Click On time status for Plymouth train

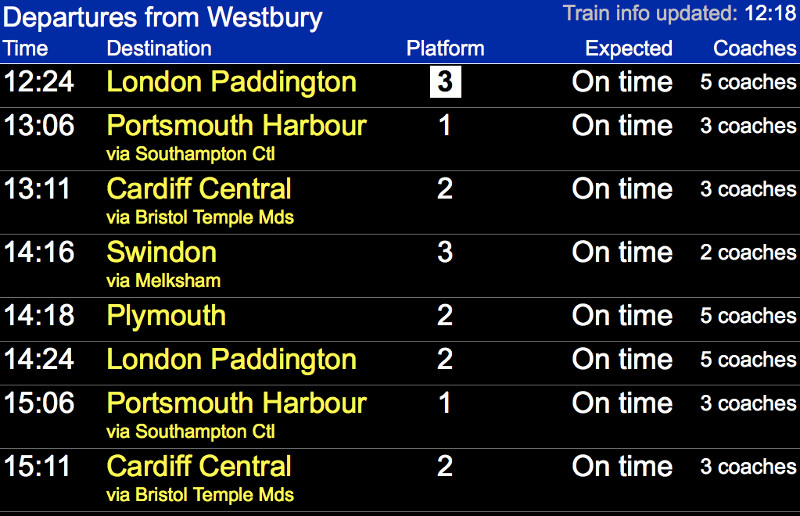tap(622, 316)
